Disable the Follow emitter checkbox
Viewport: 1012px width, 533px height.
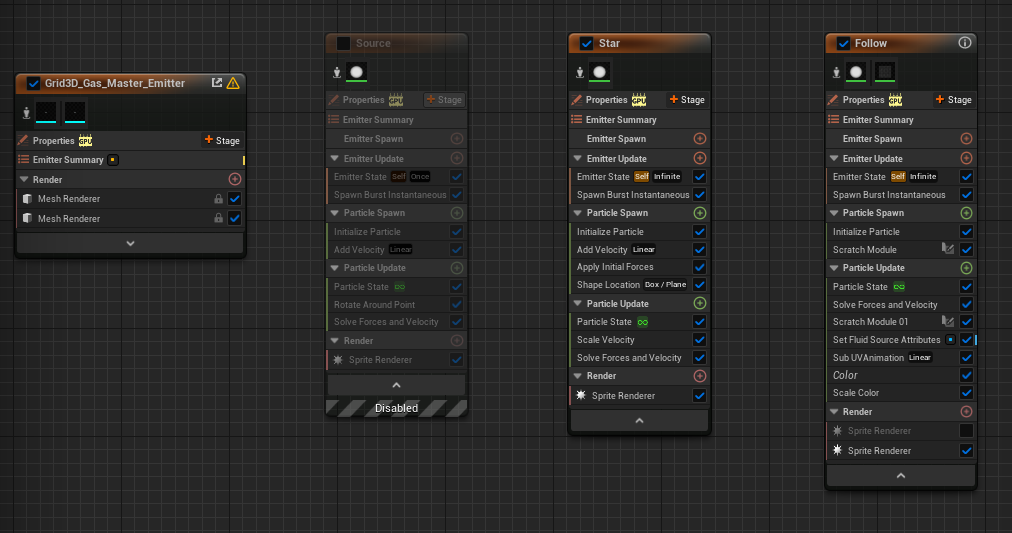pyautogui.click(x=843, y=43)
